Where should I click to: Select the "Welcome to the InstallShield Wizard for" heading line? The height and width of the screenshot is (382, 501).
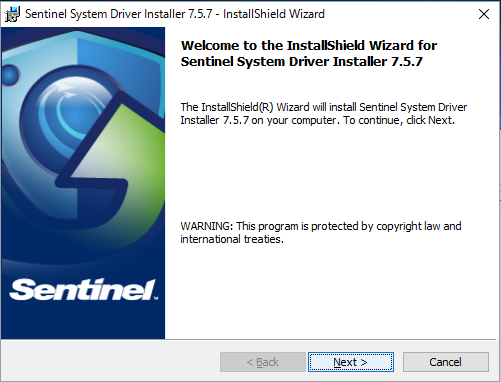[x=309, y=45]
